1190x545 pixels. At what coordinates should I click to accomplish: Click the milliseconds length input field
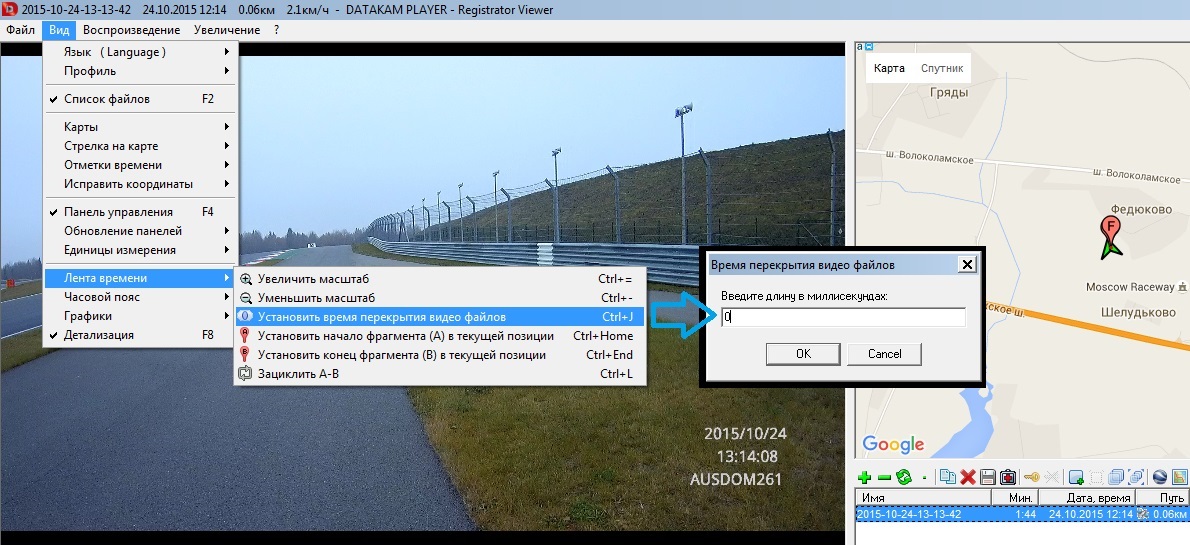coord(842,317)
